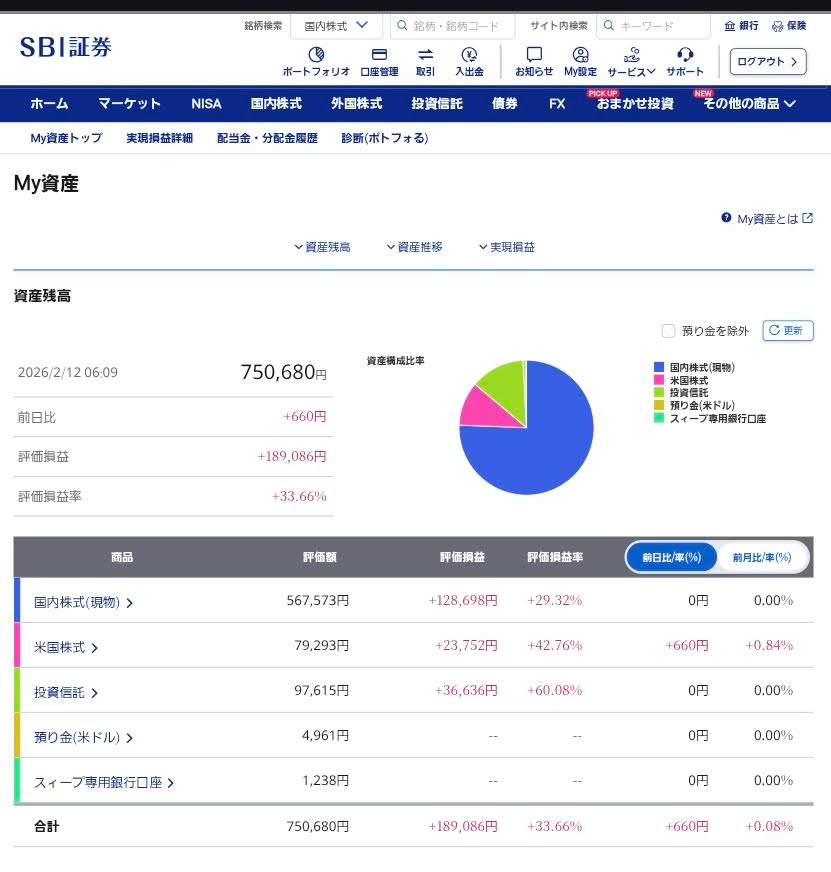This screenshot has width=831, height=872.
Task: Click the ログアウト button
Action: click(x=767, y=61)
